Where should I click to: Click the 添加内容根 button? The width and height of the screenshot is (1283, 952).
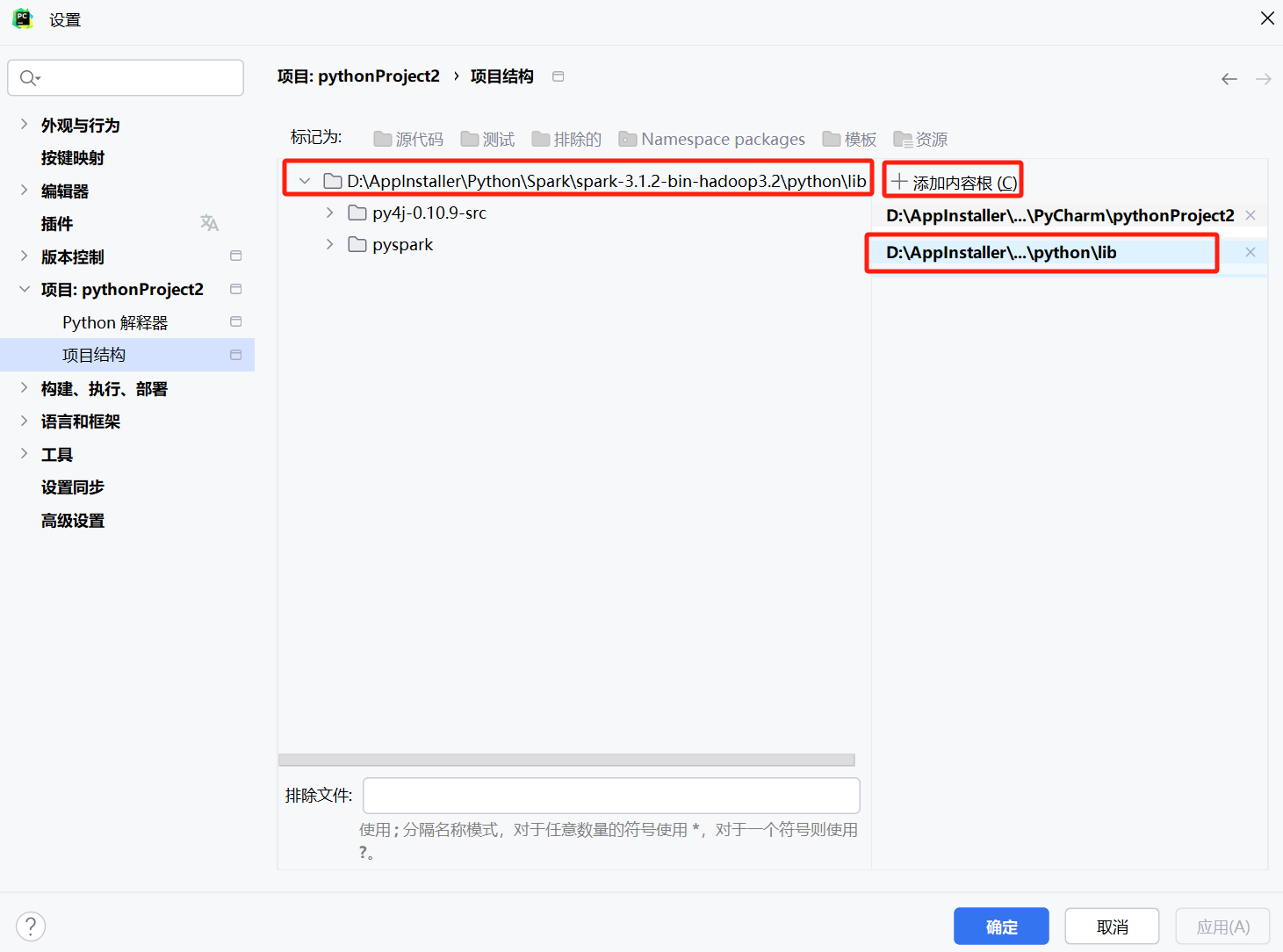(x=953, y=180)
